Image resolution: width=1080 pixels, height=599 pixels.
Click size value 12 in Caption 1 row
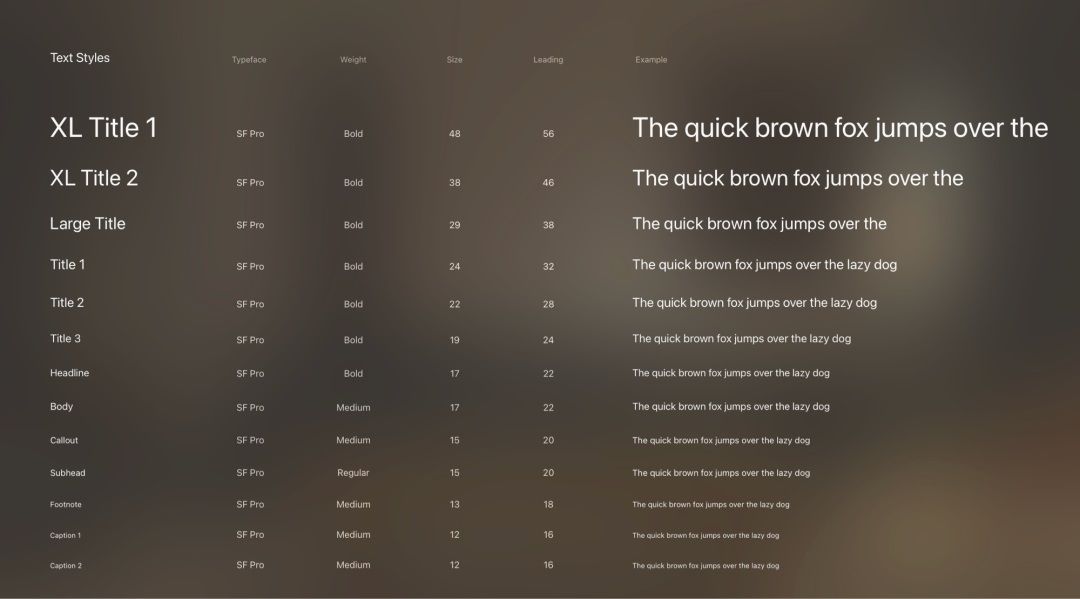[x=455, y=534]
